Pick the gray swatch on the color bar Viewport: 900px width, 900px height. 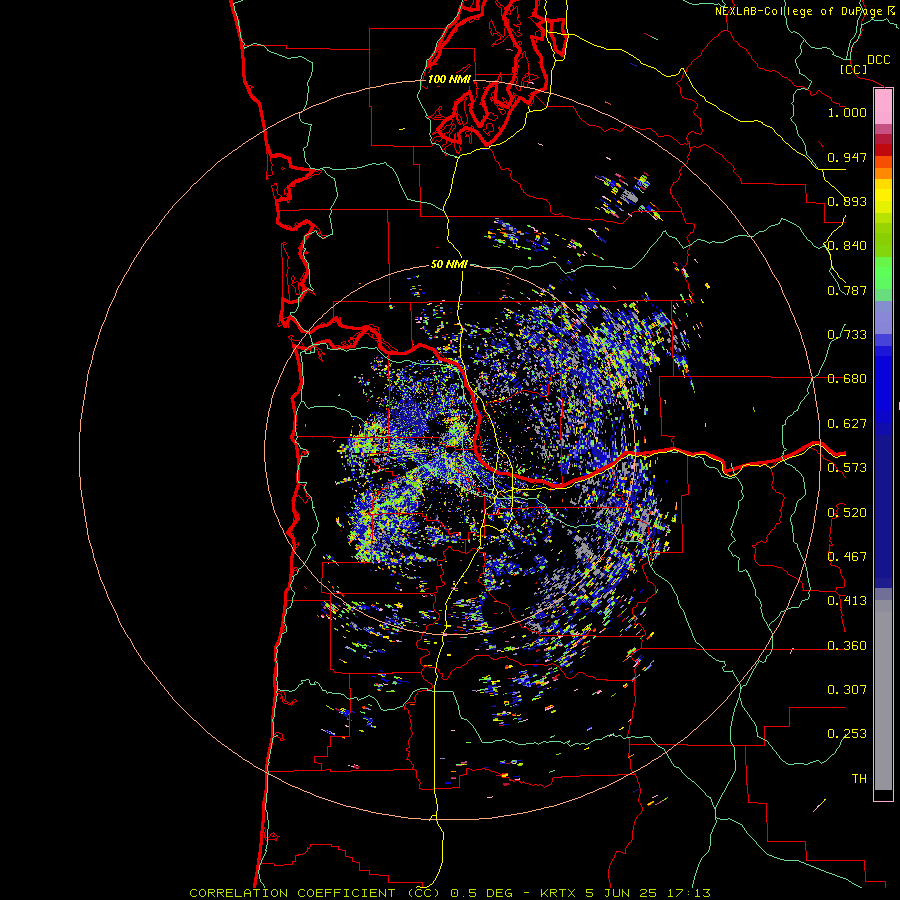click(883, 695)
